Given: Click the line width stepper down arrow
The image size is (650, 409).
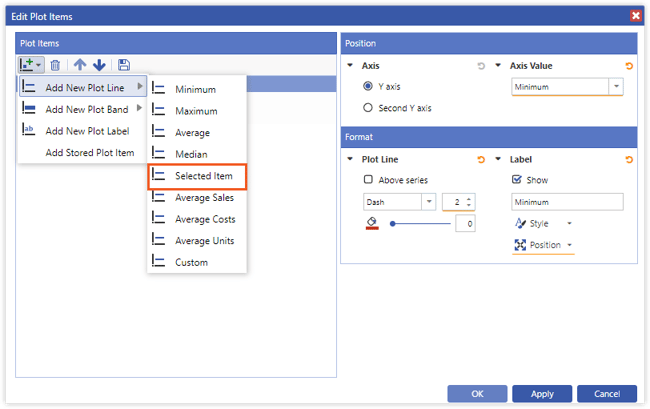Looking at the screenshot, I should coord(469,205).
